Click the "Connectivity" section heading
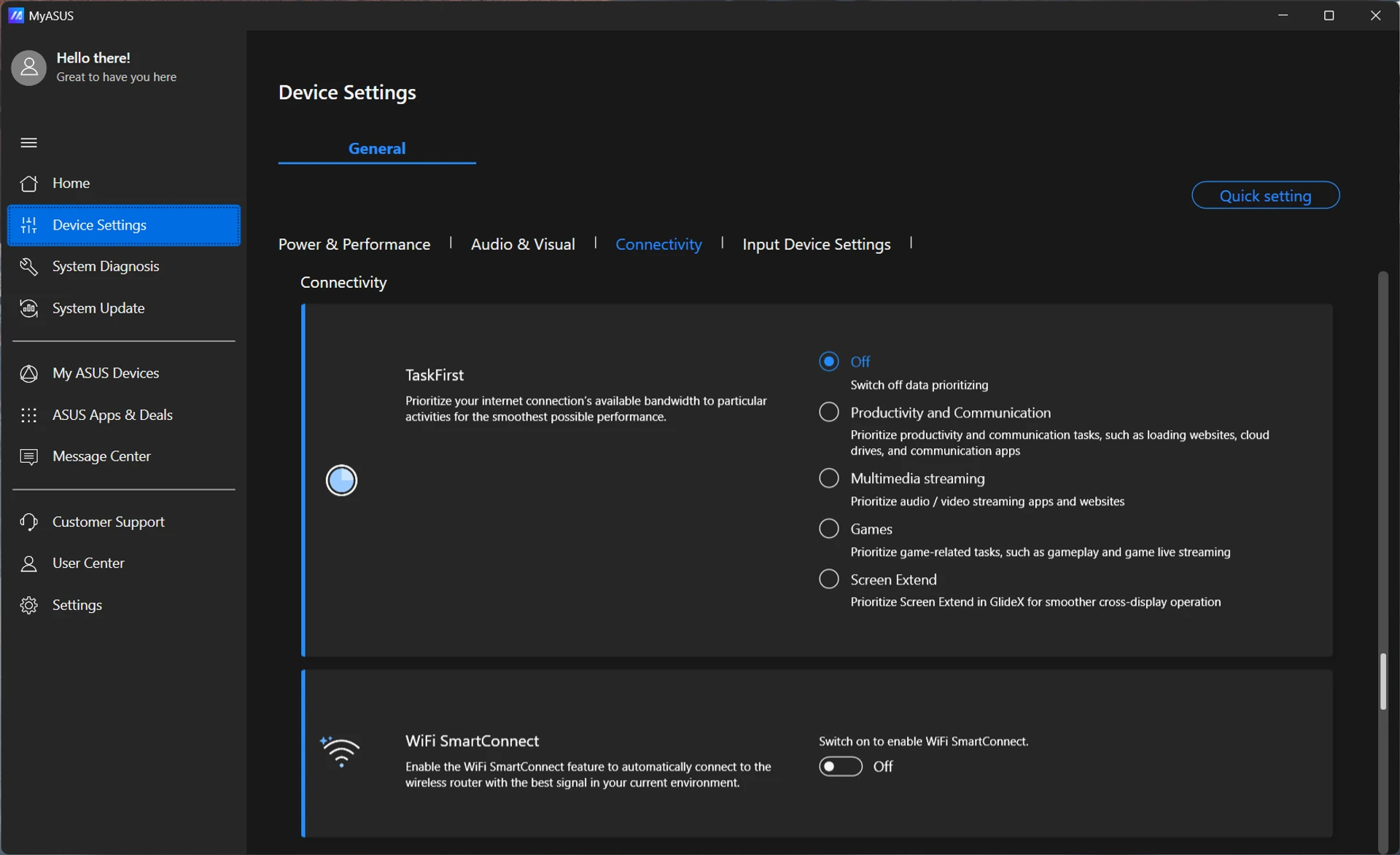This screenshot has height=855, width=1400. [x=343, y=282]
